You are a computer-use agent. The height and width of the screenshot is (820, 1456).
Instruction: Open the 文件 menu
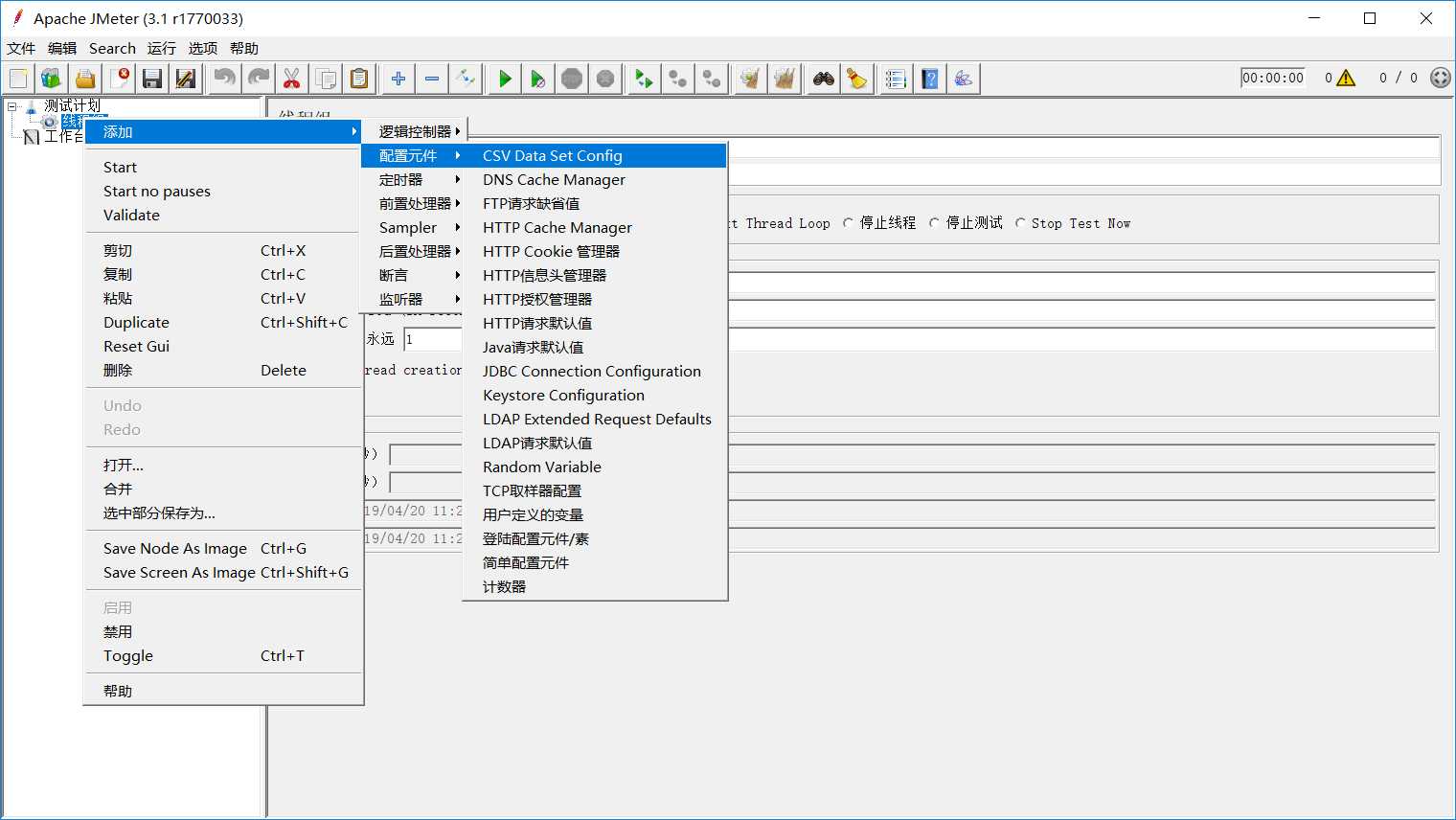(x=21, y=48)
